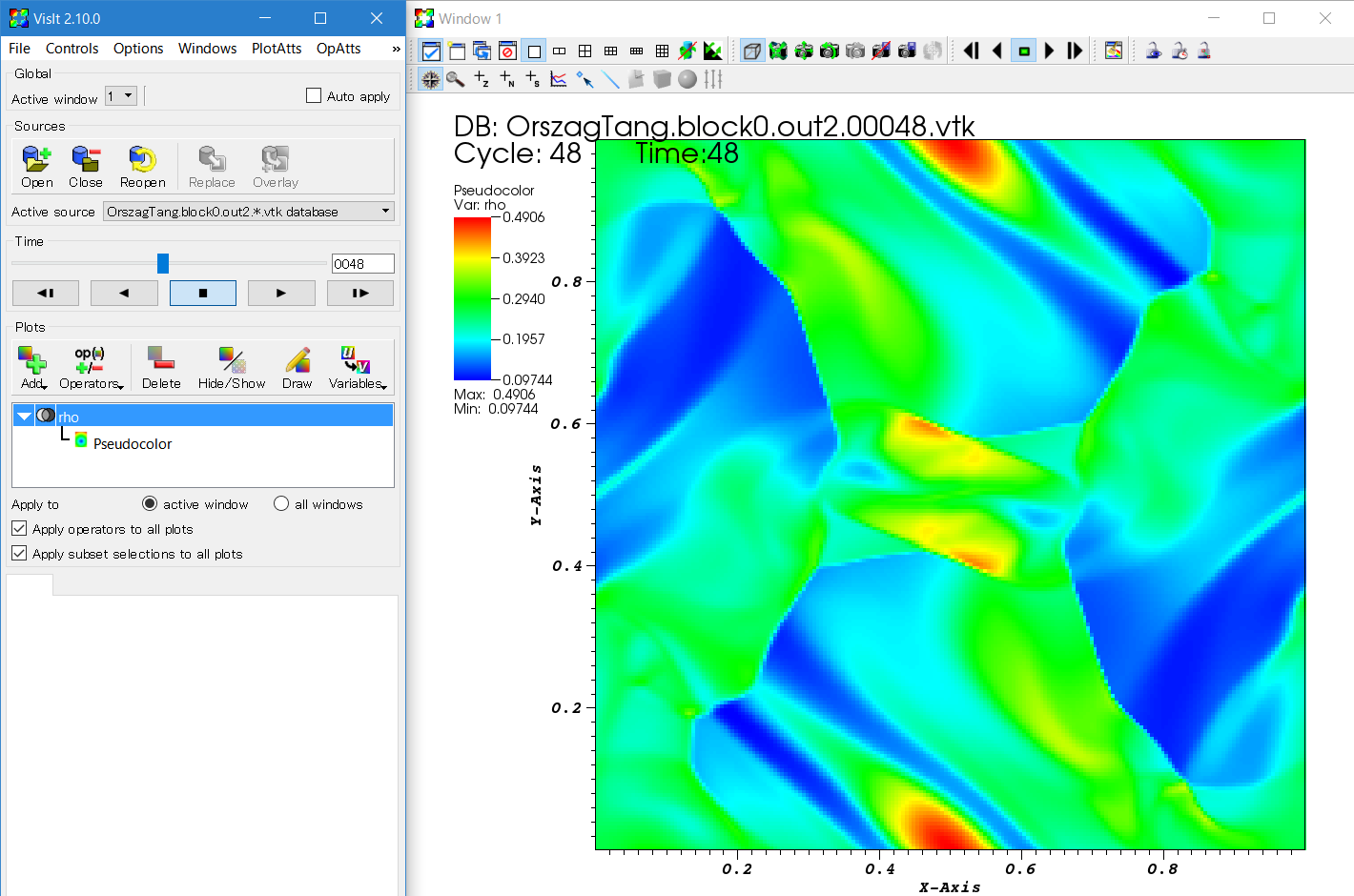
Task: Select the line tool icon
Action: (610, 79)
